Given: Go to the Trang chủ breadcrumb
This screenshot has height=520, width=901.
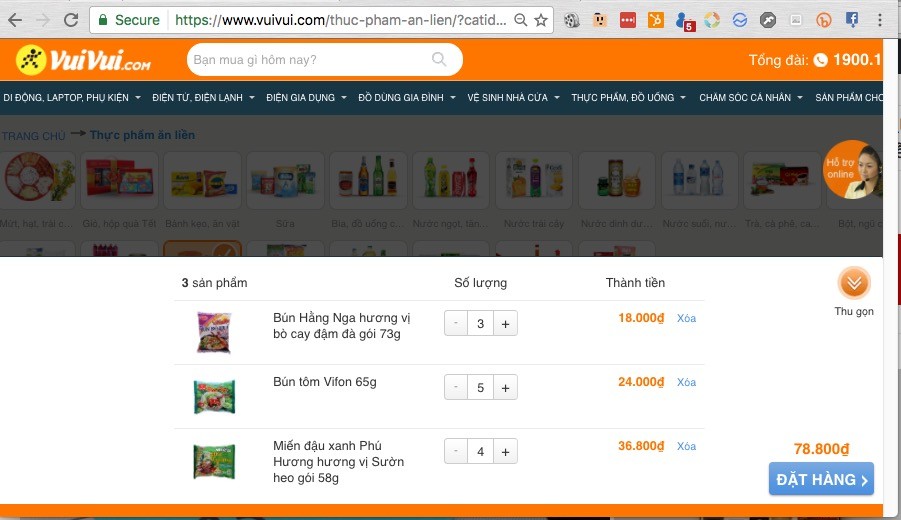Looking at the screenshot, I should [x=33, y=136].
